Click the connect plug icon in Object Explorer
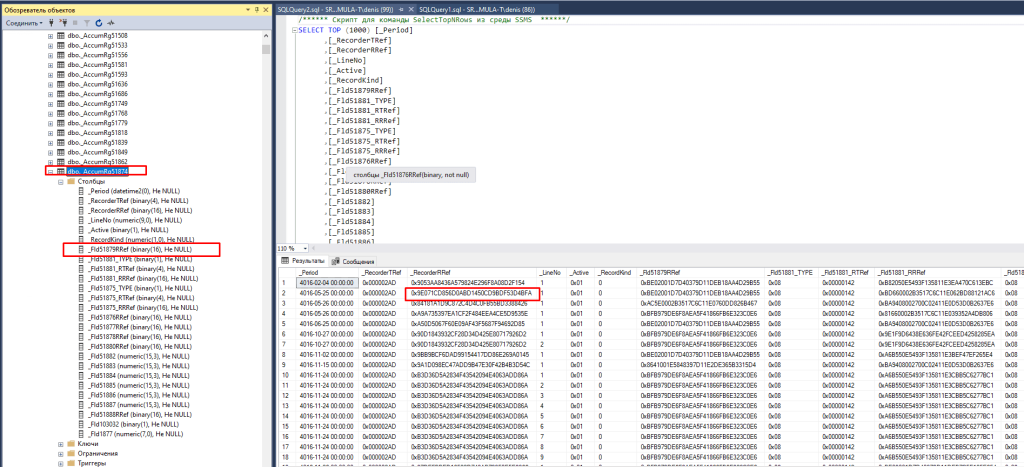 (51, 21)
